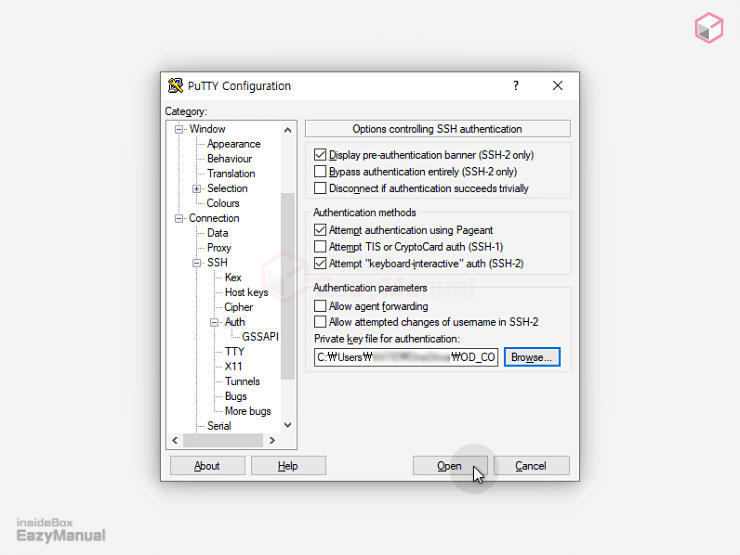The height and width of the screenshot is (555, 740).
Task: Collapse the Connection tree node
Action: (x=178, y=219)
